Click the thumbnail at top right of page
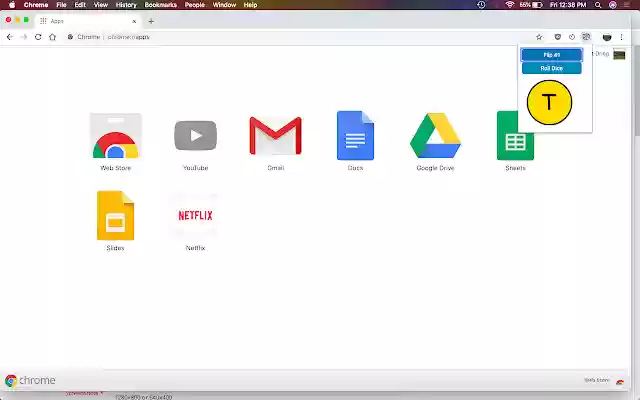The width and height of the screenshot is (640, 400). pos(619,54)
